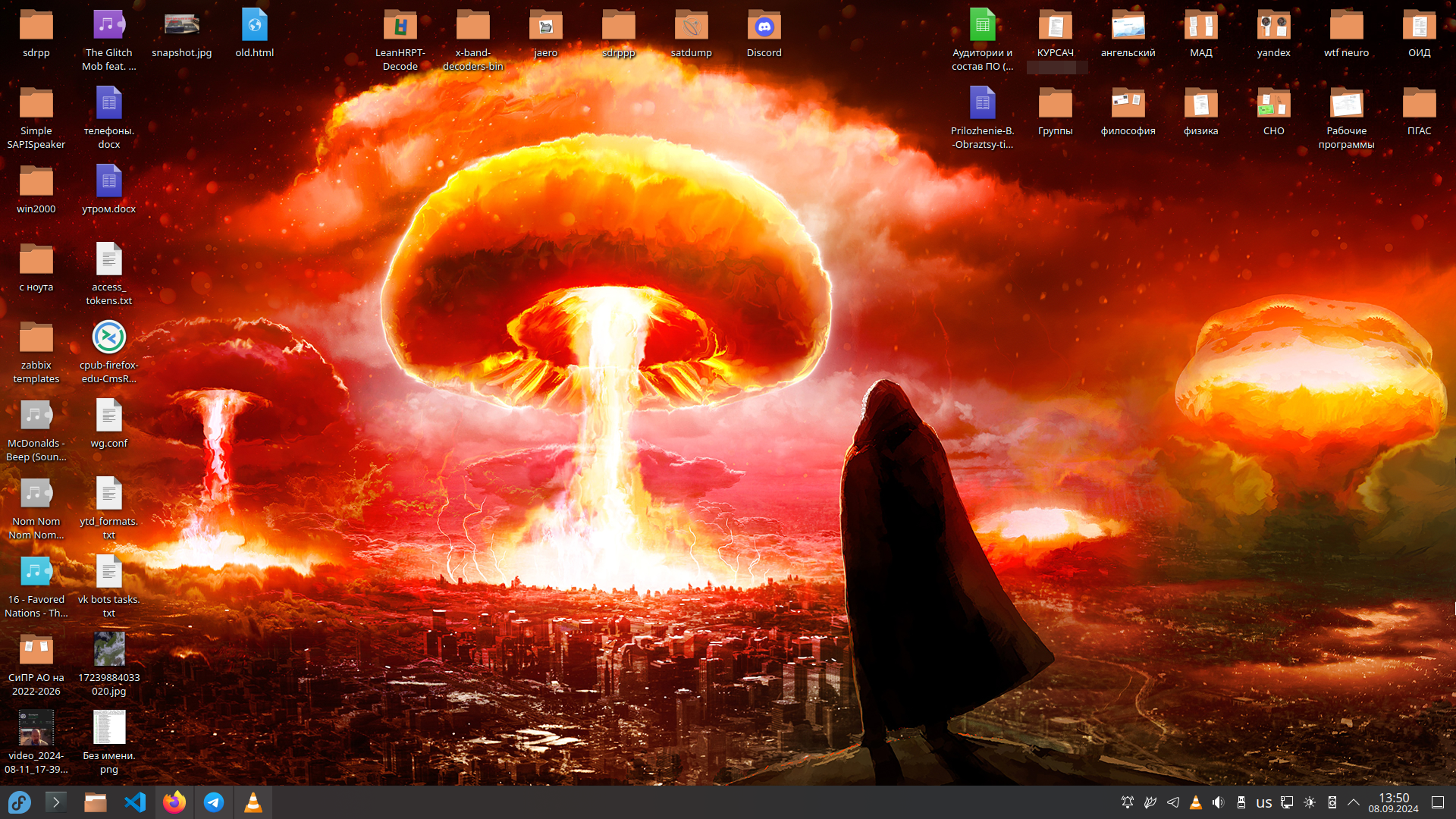Select the философия folder
The width and height of the screenshot is (1456, 819).
pos(1128,112)
